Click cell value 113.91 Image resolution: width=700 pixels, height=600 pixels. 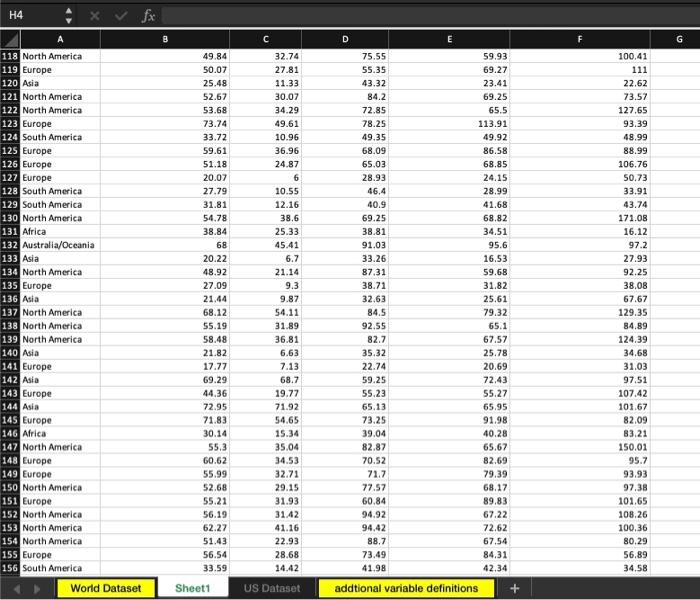[449, 124]
